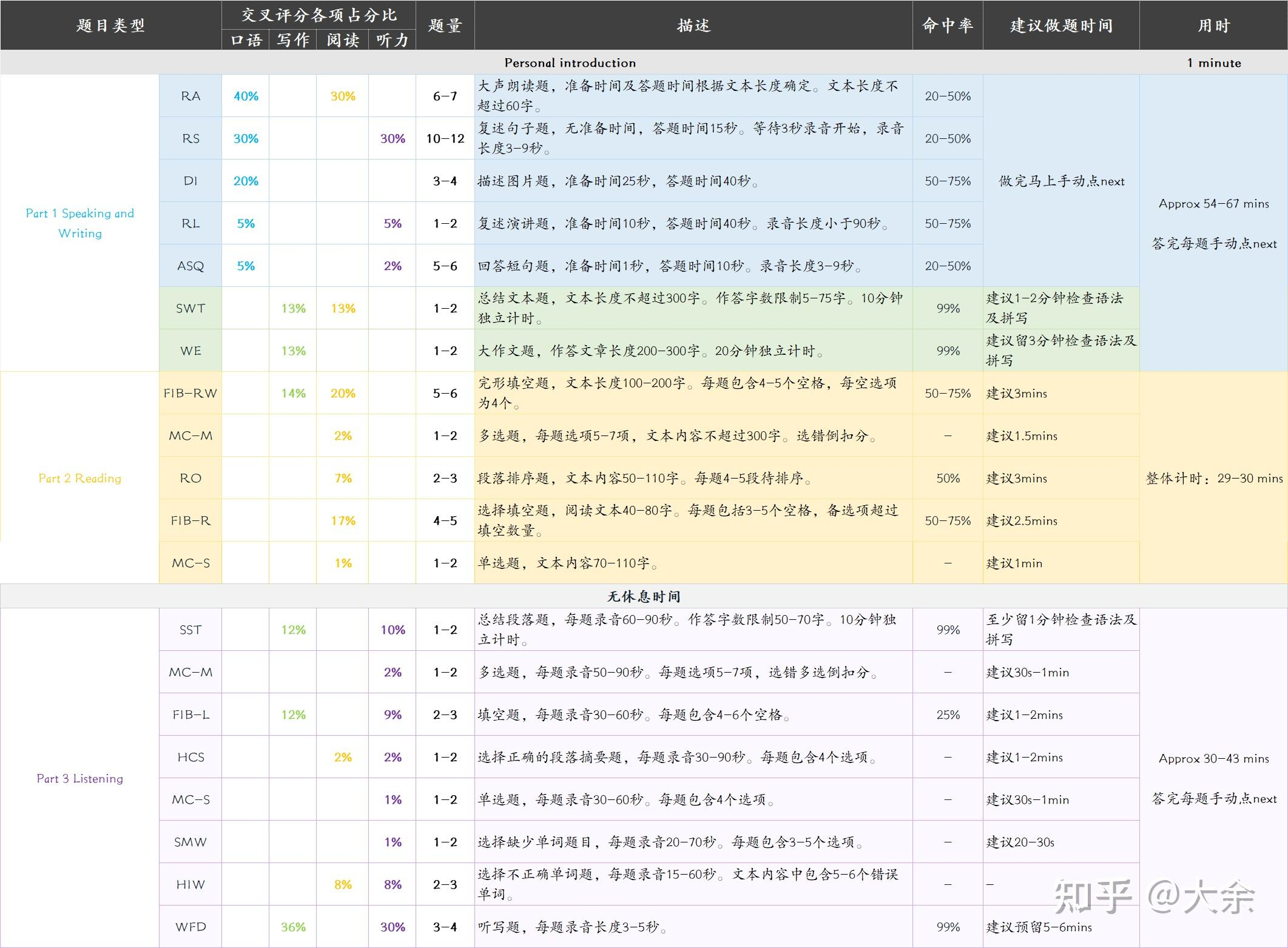Viewport: 1288px width, 948px height.
Task: Select the 做完马上手动点next cell
Action: pos(1061,181)
